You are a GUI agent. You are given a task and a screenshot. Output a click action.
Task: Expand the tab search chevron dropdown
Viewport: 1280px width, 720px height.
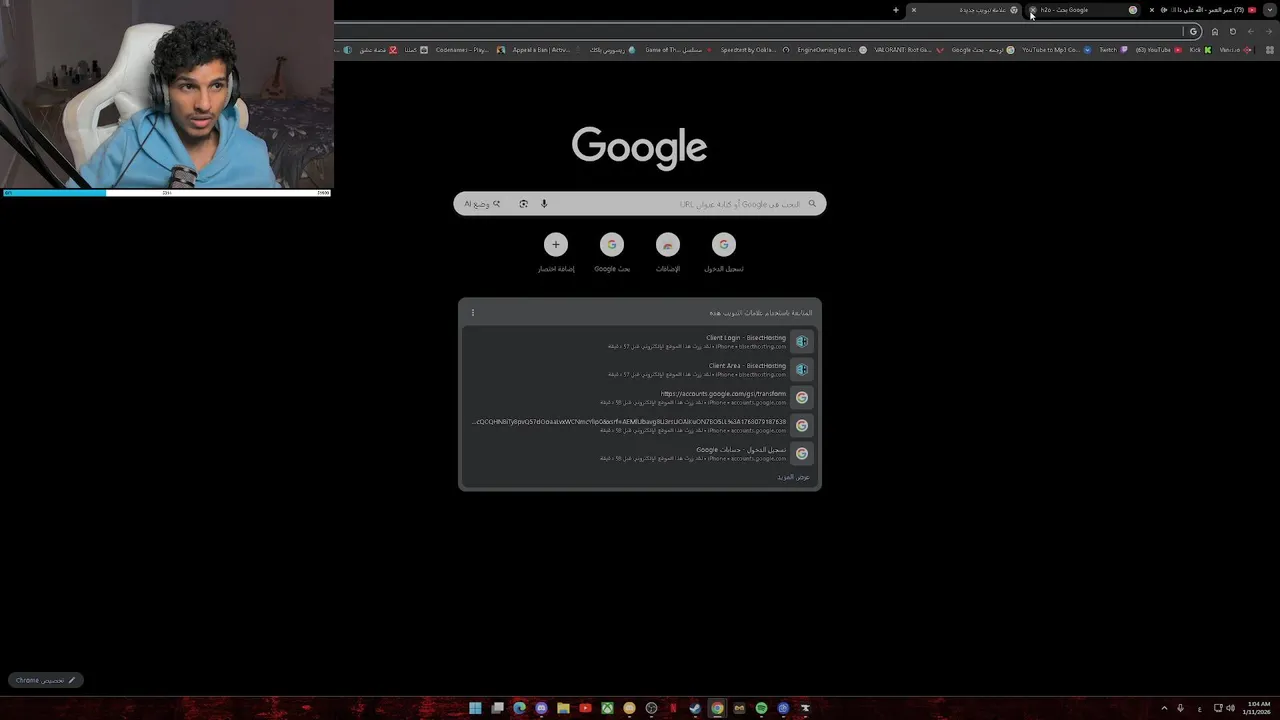(x=1269, y=10)
